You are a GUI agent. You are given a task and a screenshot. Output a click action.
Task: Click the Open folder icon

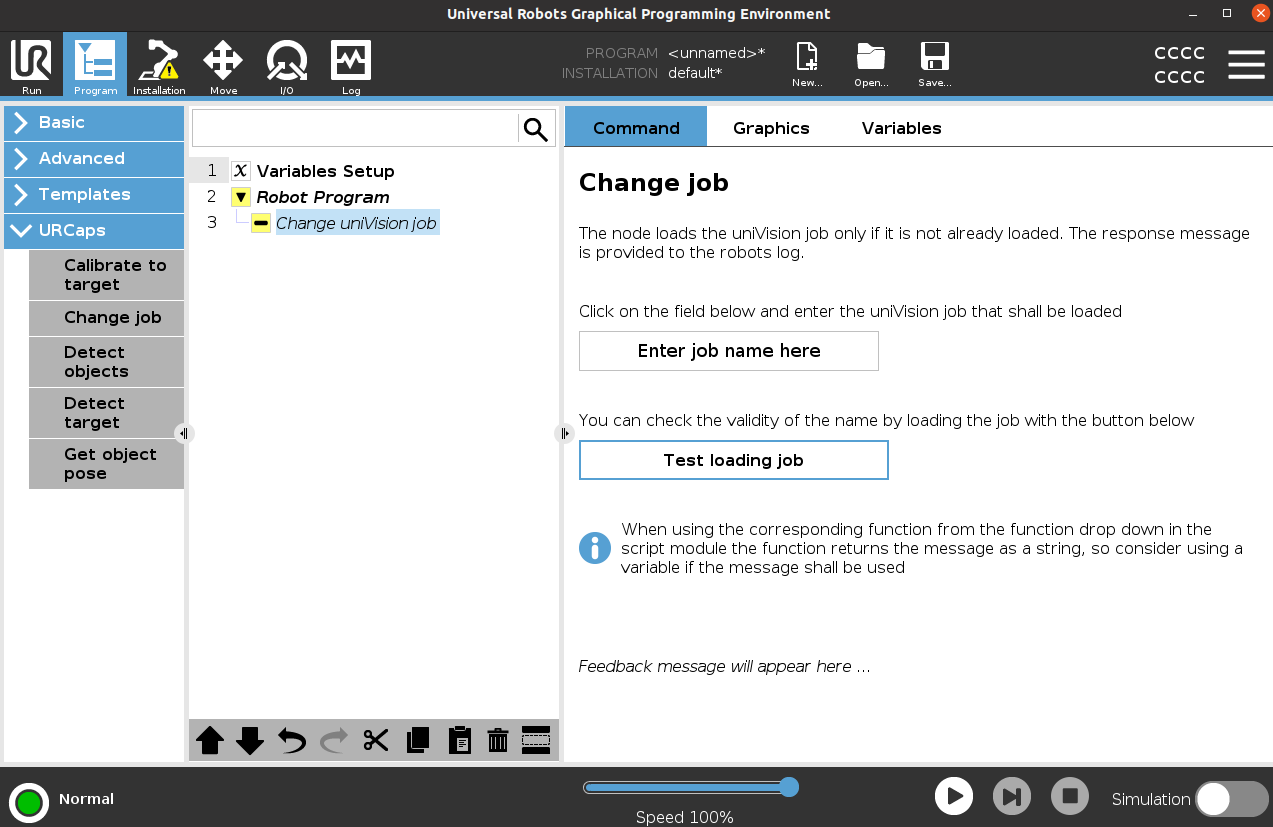pos(871,66)
